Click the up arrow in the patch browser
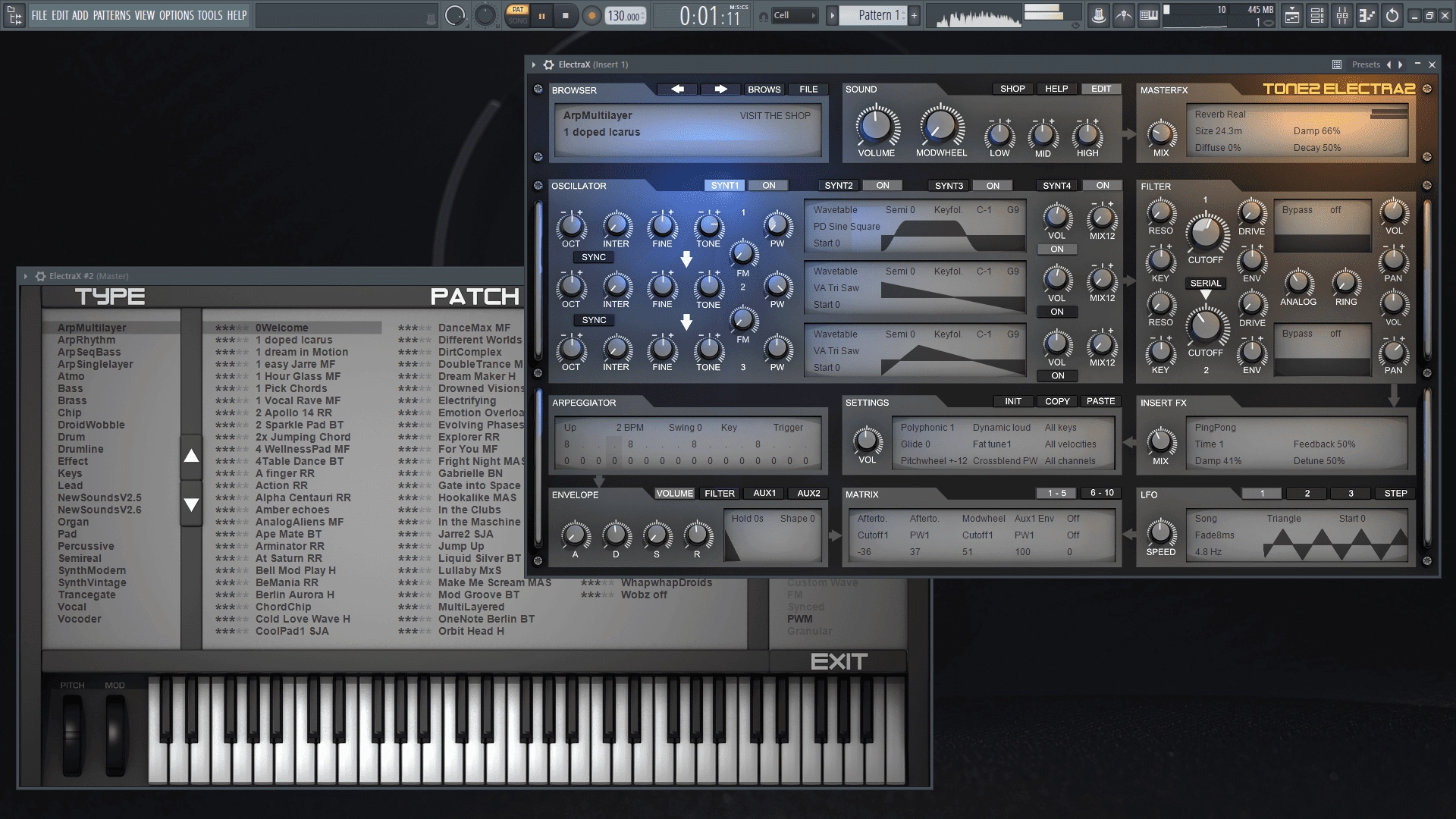 [x=191, y=456]
